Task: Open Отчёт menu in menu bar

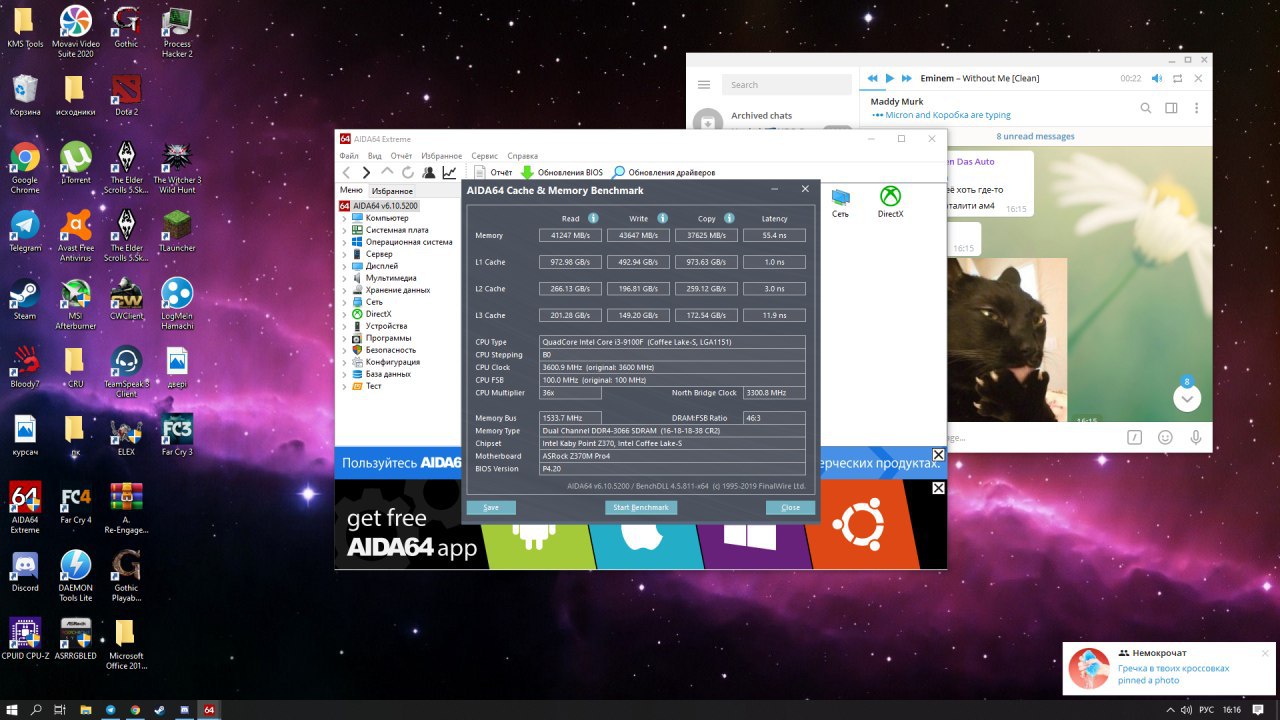Action: tap(401, 156)
